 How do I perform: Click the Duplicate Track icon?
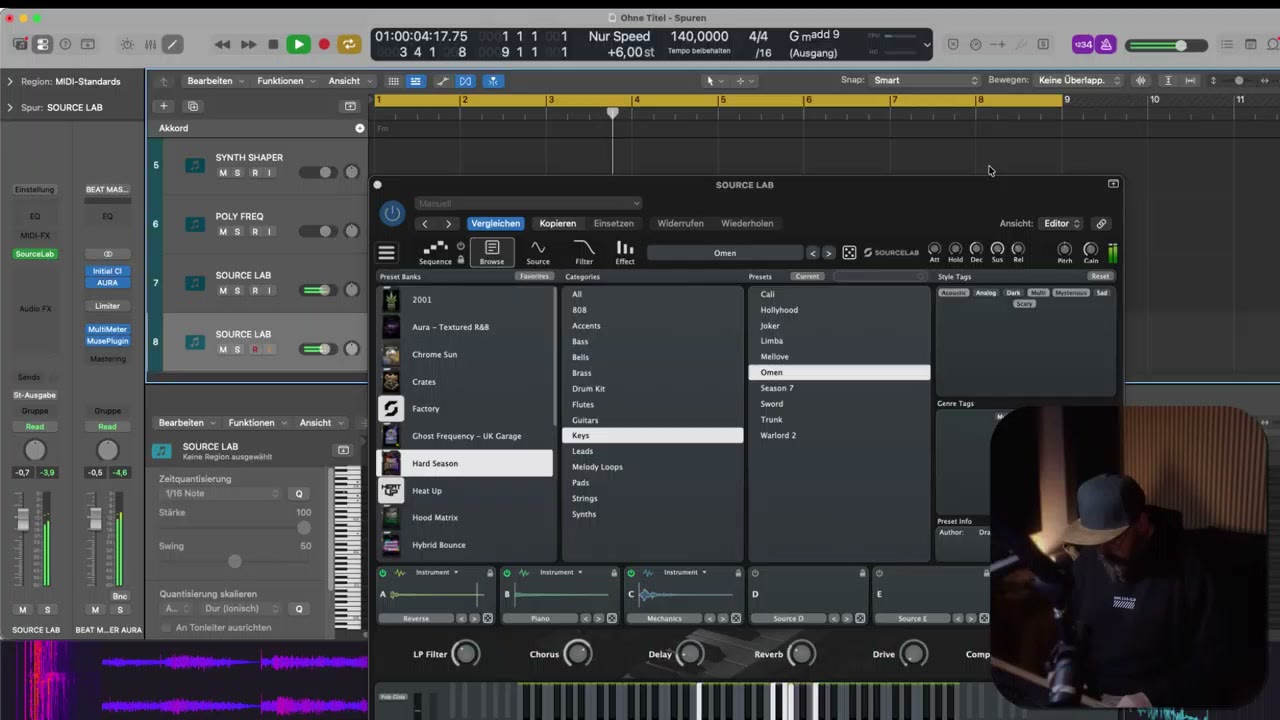click(193, 106)
